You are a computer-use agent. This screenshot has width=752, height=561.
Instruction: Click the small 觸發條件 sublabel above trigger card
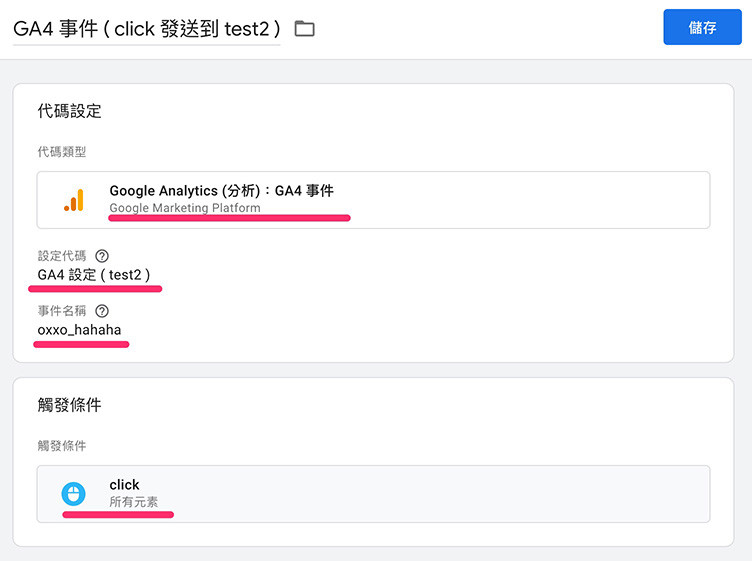coord(62,446)
